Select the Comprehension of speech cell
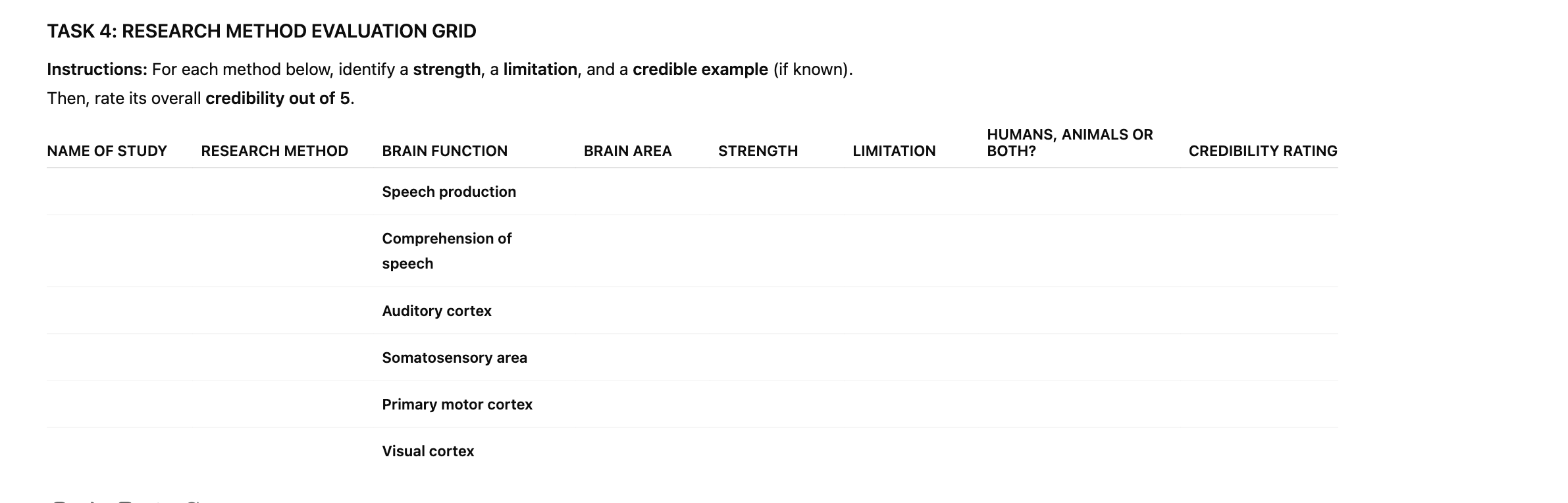 [x=447, y=251]
